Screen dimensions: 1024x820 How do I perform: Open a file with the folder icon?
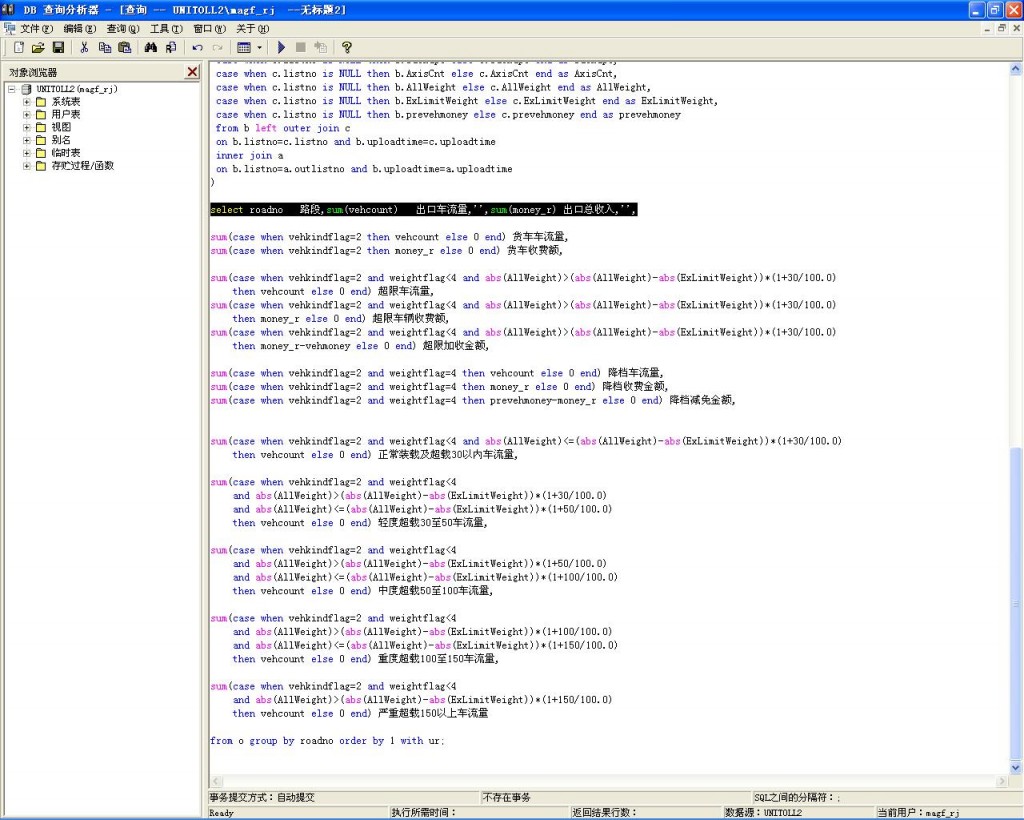point(38,47)
